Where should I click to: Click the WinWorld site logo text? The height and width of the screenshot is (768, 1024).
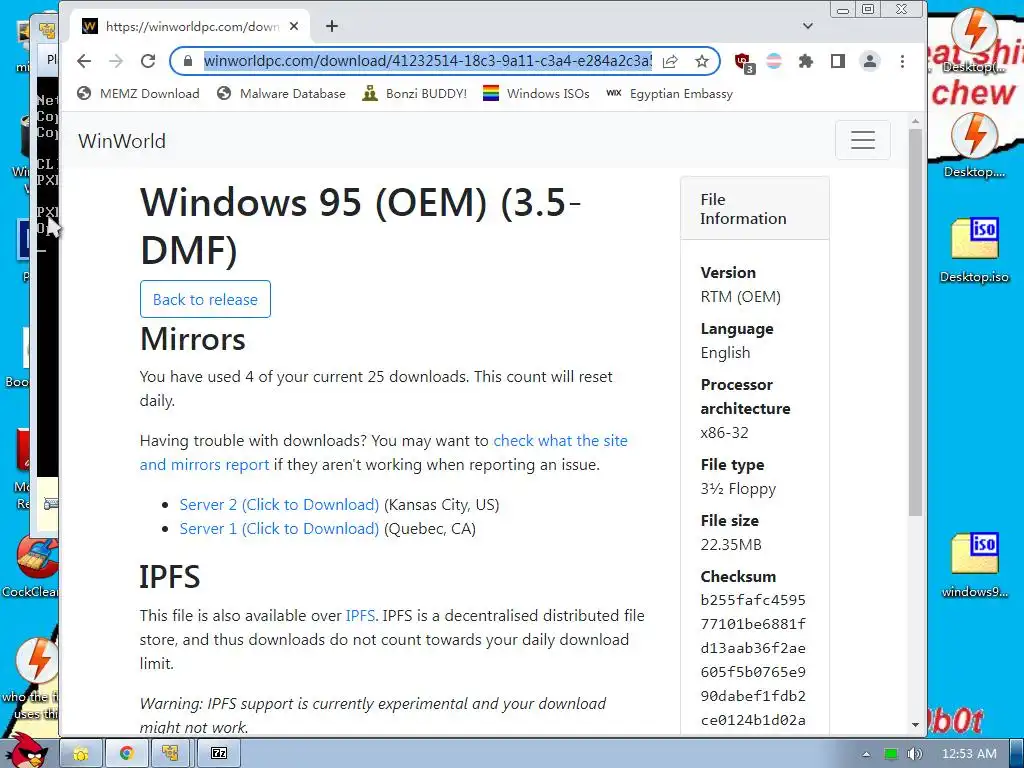pos(122,141)
